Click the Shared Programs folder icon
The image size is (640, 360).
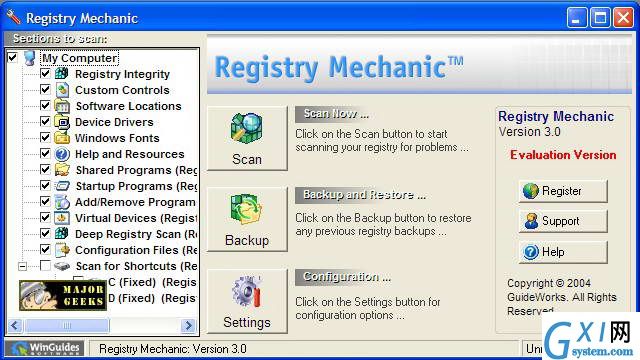[x=62, y=170]
